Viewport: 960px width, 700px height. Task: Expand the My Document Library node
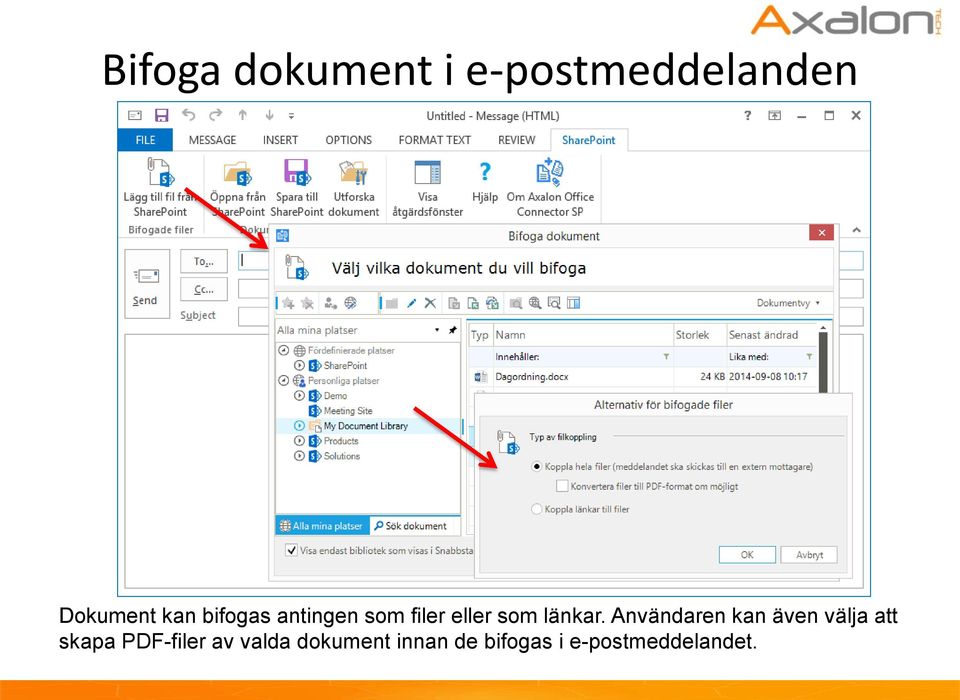pyautogui.click(x=299, y=425)
